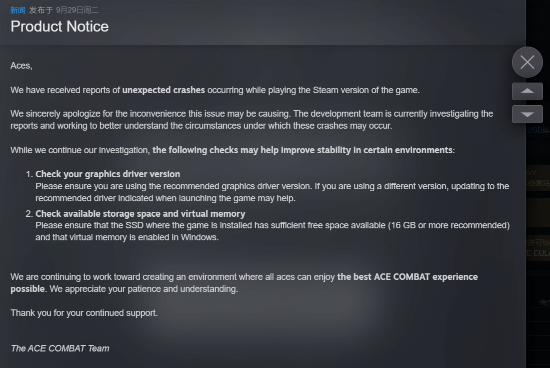Go to next announcement with down arrow
Viewport: 550px width, 368px height.
pyautogui.click(x=527, y=114)
